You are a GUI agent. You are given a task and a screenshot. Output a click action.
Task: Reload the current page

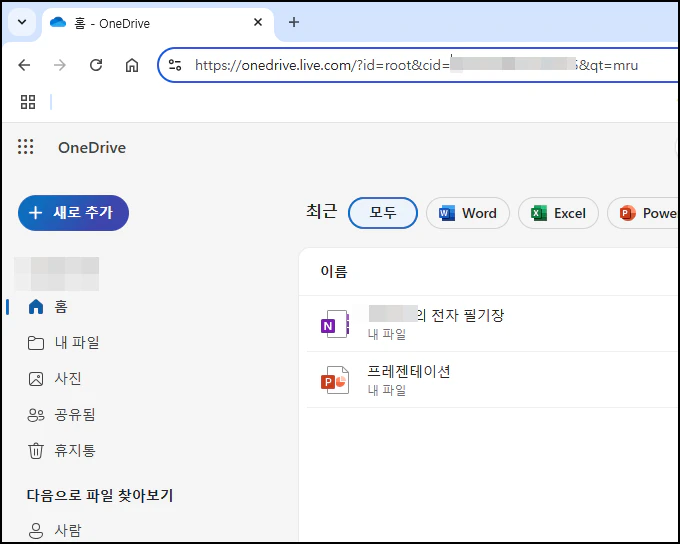pyautogui.click(x=96, y=66)
